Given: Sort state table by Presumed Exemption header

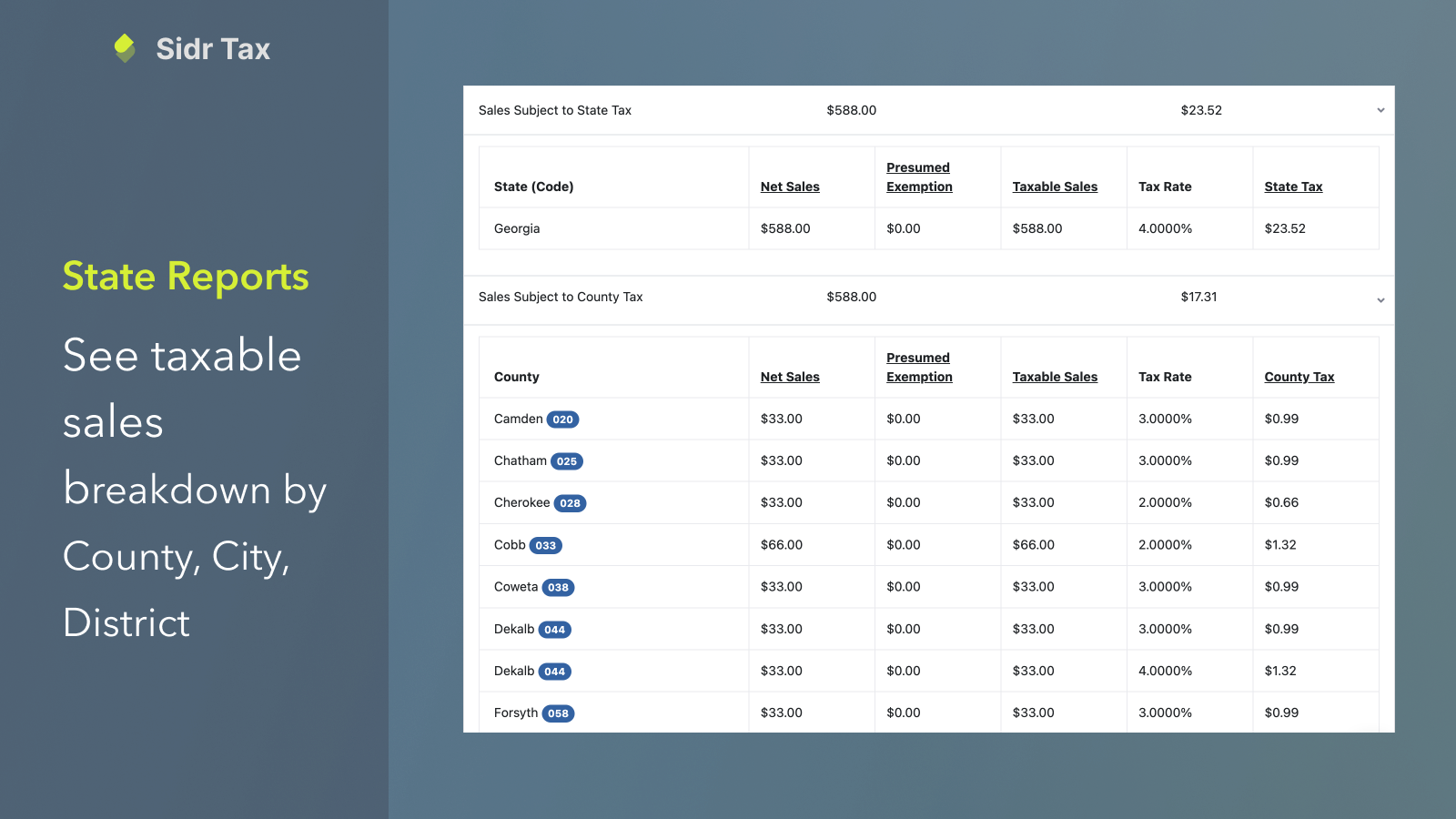Looking at the screenshot, I should (919, 177).
